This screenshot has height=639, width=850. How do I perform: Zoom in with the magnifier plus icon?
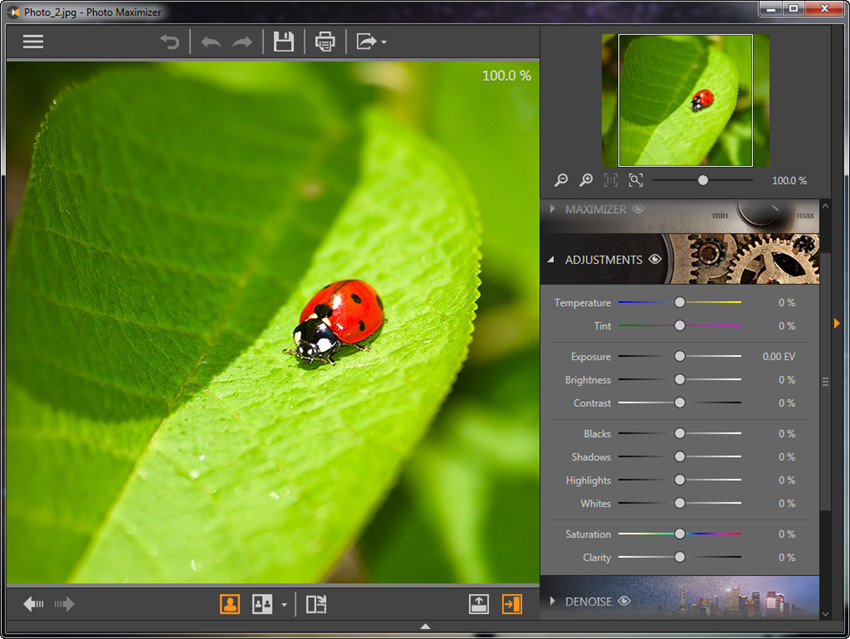[x=586, y=180]
